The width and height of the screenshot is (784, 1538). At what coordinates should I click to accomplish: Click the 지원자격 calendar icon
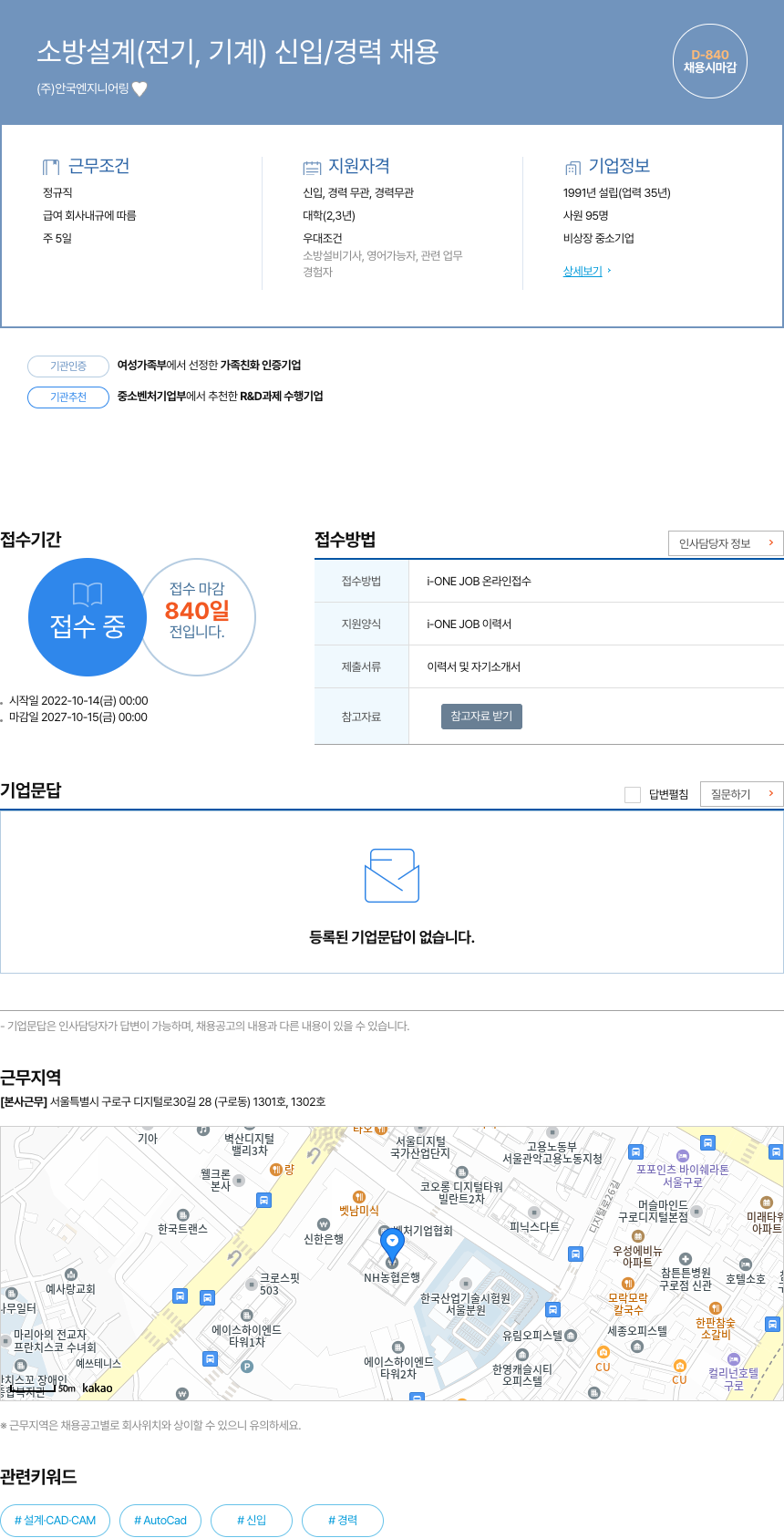point(312,167)
